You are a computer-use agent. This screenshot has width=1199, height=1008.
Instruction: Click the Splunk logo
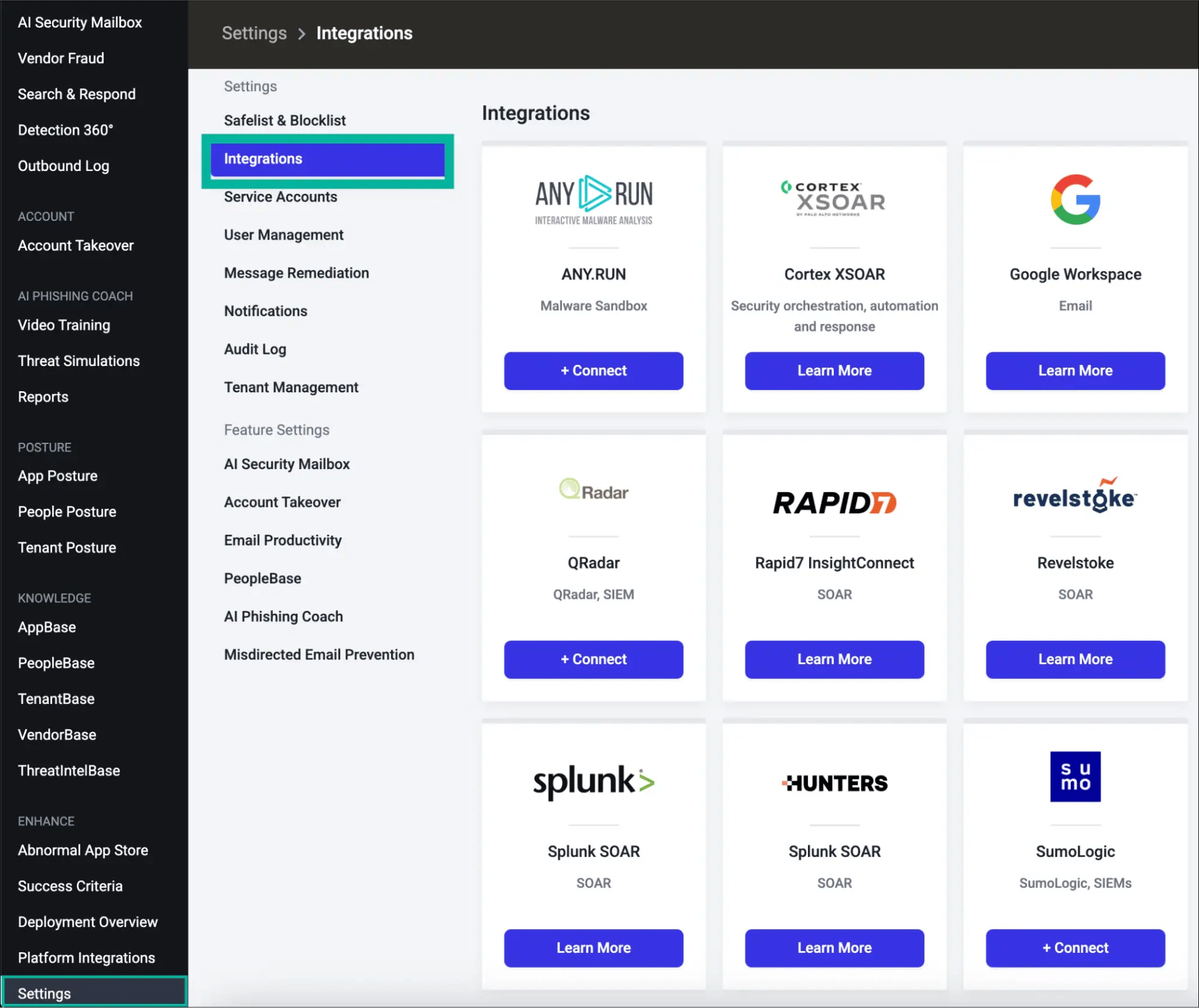click(x=594, y=782)
